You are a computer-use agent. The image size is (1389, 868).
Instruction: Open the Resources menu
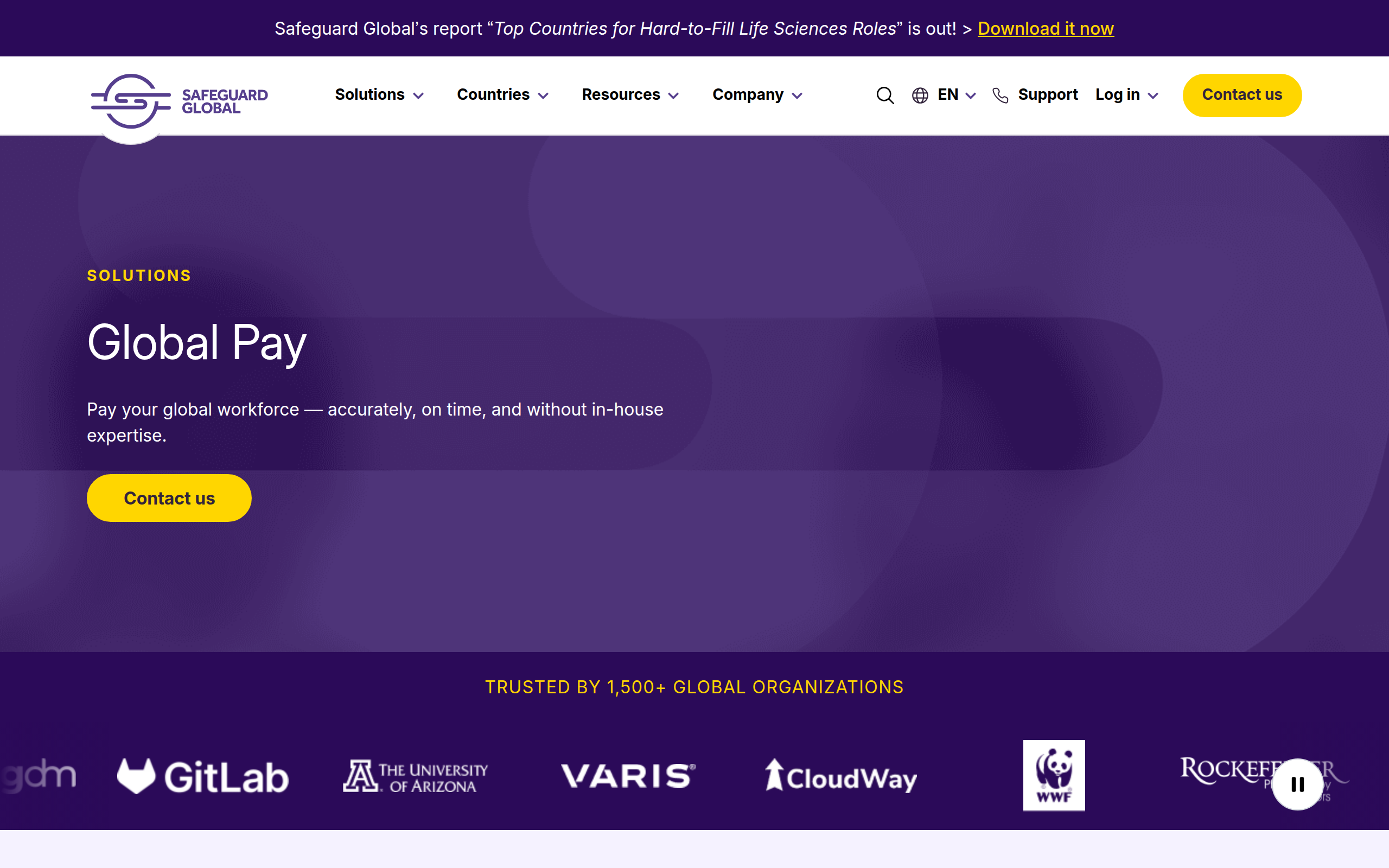pos(629,95)
